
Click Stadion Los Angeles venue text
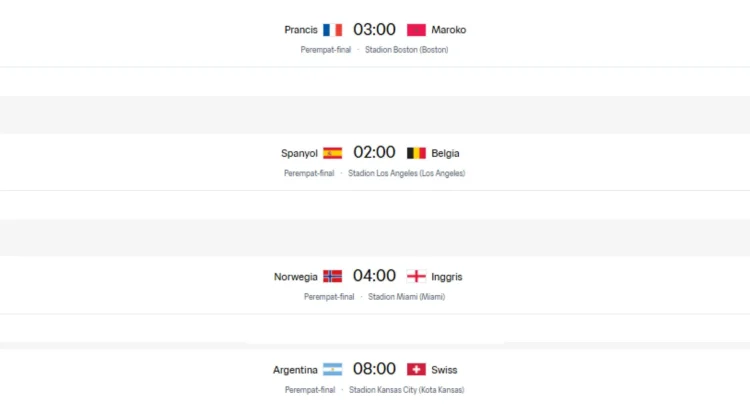407,173
